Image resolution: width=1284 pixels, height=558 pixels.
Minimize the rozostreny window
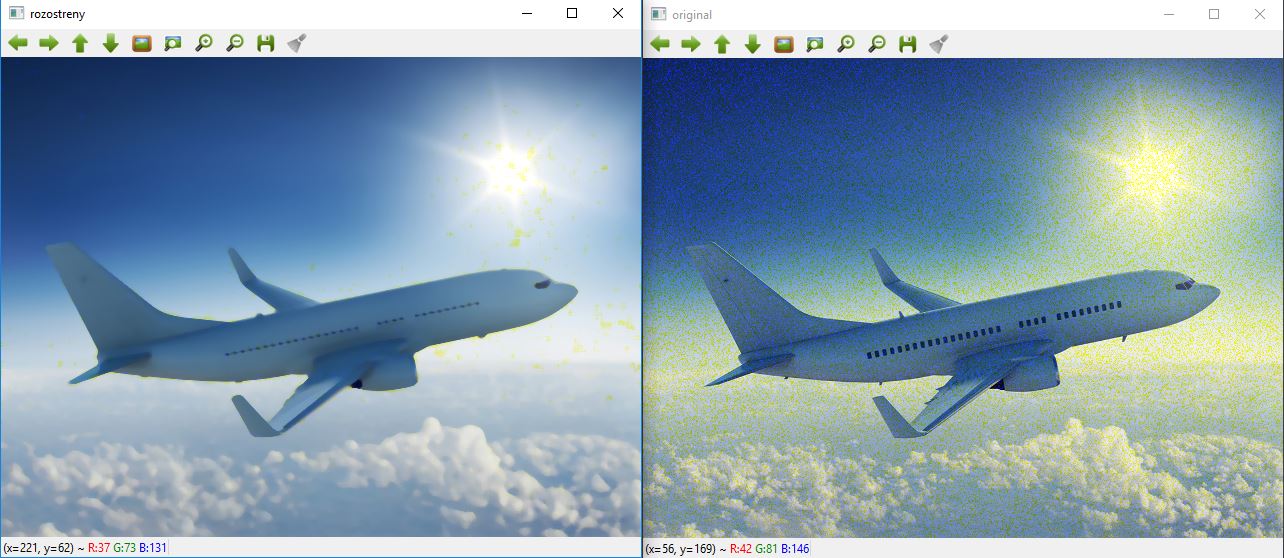[x=526, y=14]
